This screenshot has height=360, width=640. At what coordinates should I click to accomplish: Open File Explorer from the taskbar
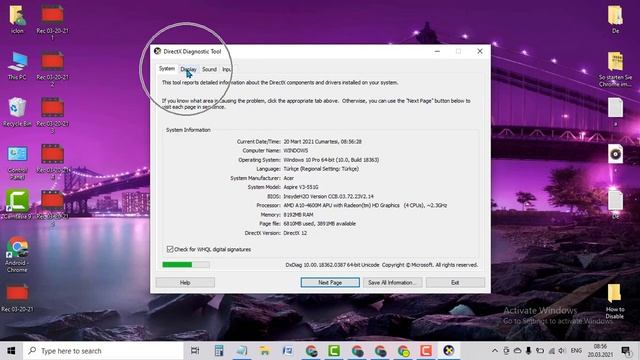[x=264, y=351]
